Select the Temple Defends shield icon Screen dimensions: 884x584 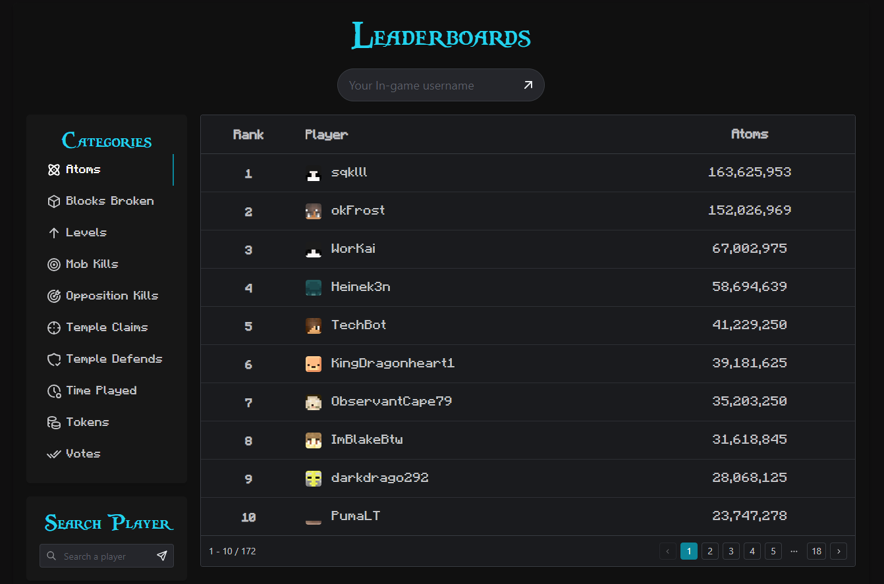[55, 358]
